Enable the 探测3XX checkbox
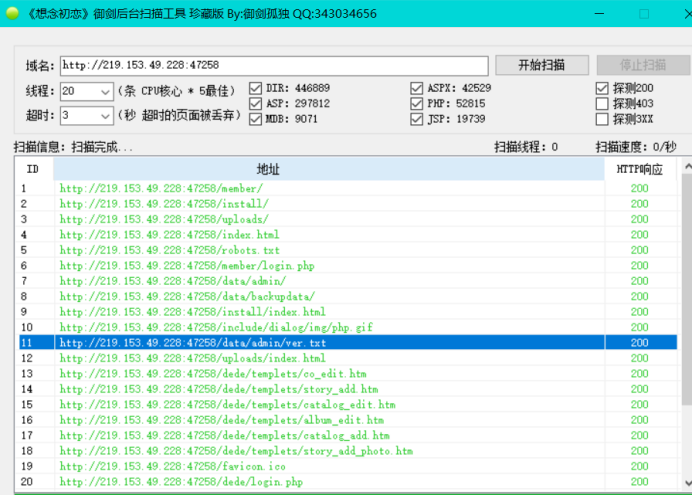This screenshot has height=495, width=692. point(602,119)
